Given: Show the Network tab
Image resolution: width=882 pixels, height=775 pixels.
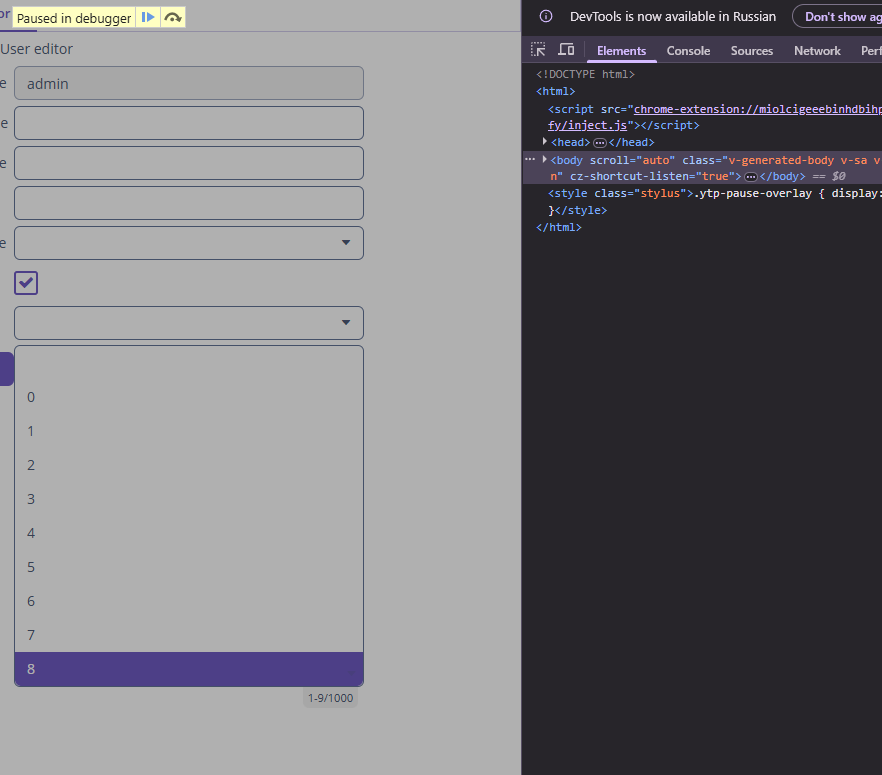Looking at the screenshot, I should tap(817, 51).
